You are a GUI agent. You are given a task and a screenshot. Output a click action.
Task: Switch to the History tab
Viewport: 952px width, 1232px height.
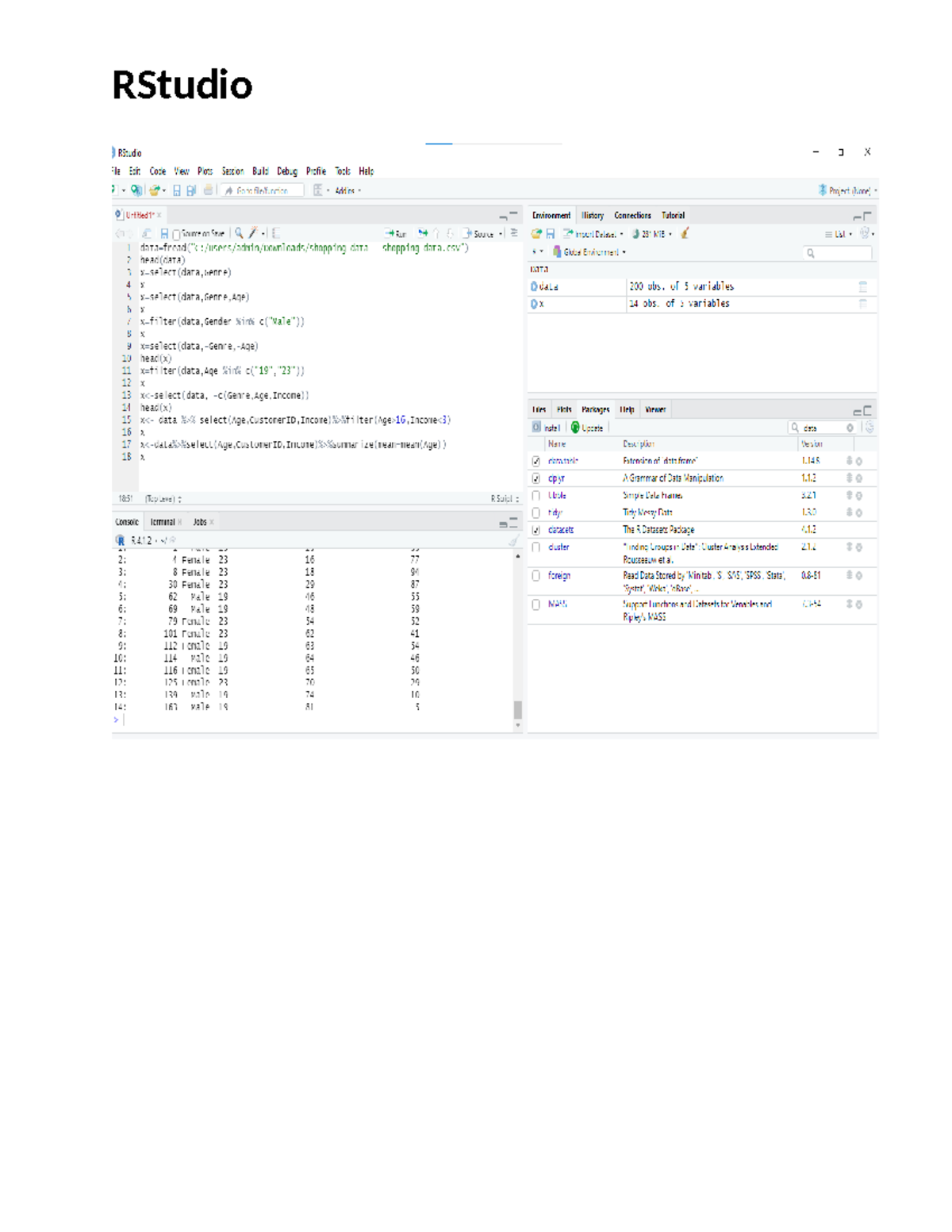[593, 215]
